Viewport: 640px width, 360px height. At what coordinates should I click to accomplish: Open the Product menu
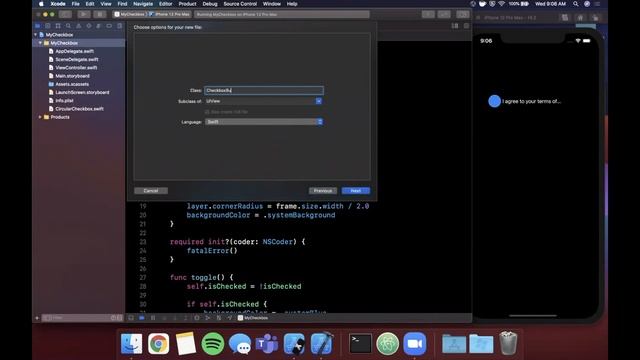pyautogui.click(x=187, y=4)
